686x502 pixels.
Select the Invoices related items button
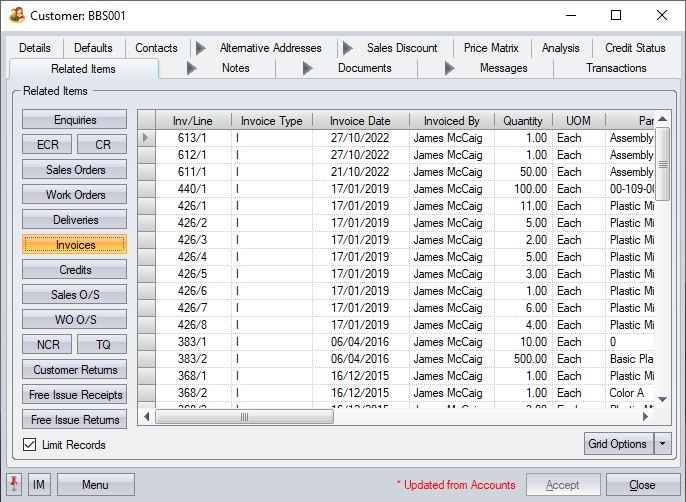point(75,245)
